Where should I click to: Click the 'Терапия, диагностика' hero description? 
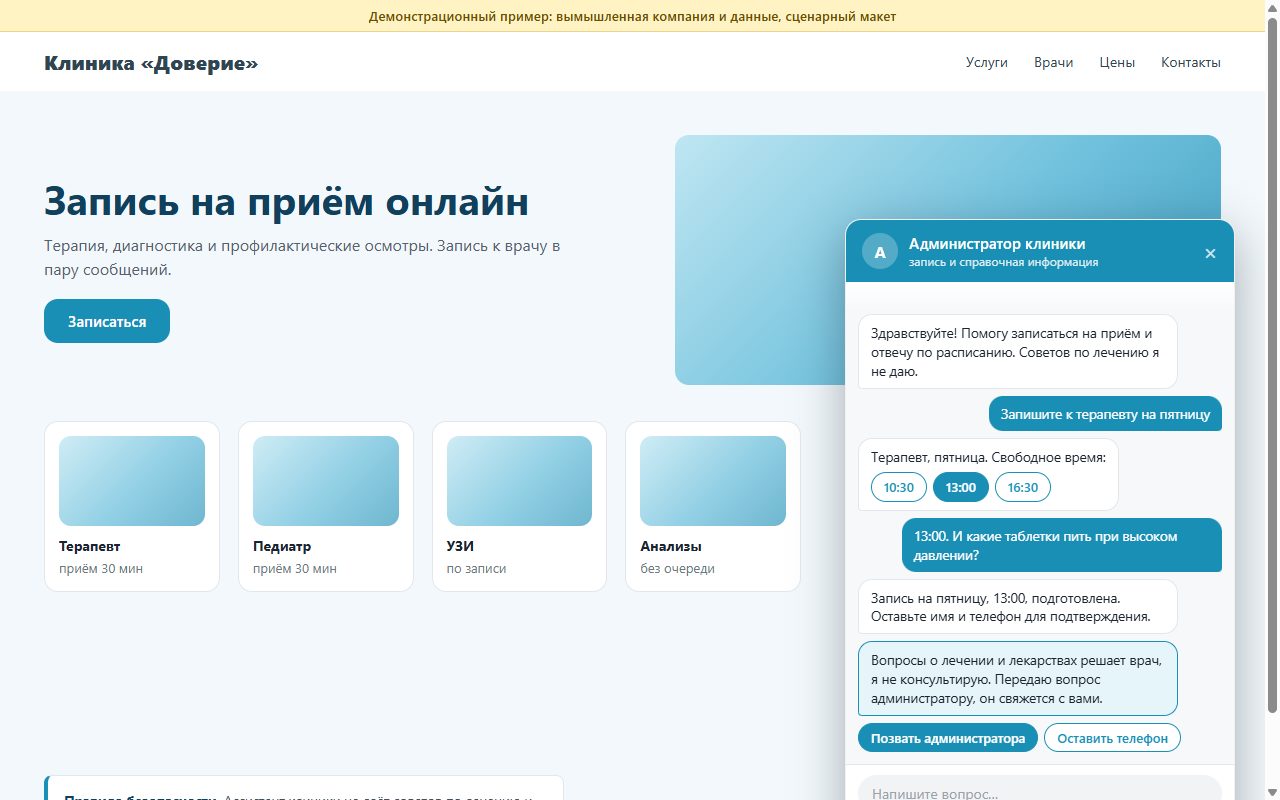coord(302,257)
